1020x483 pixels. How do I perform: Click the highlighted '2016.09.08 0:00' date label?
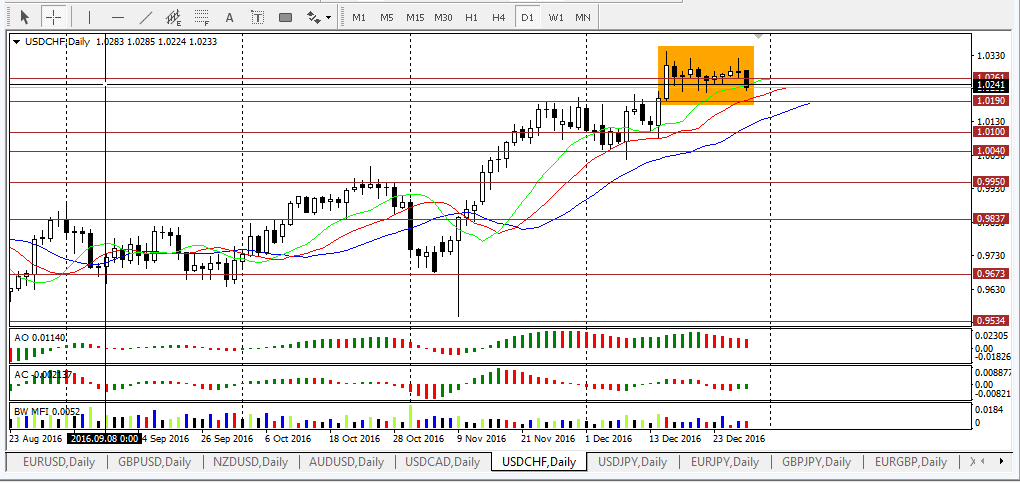click(x=103, y=439)
